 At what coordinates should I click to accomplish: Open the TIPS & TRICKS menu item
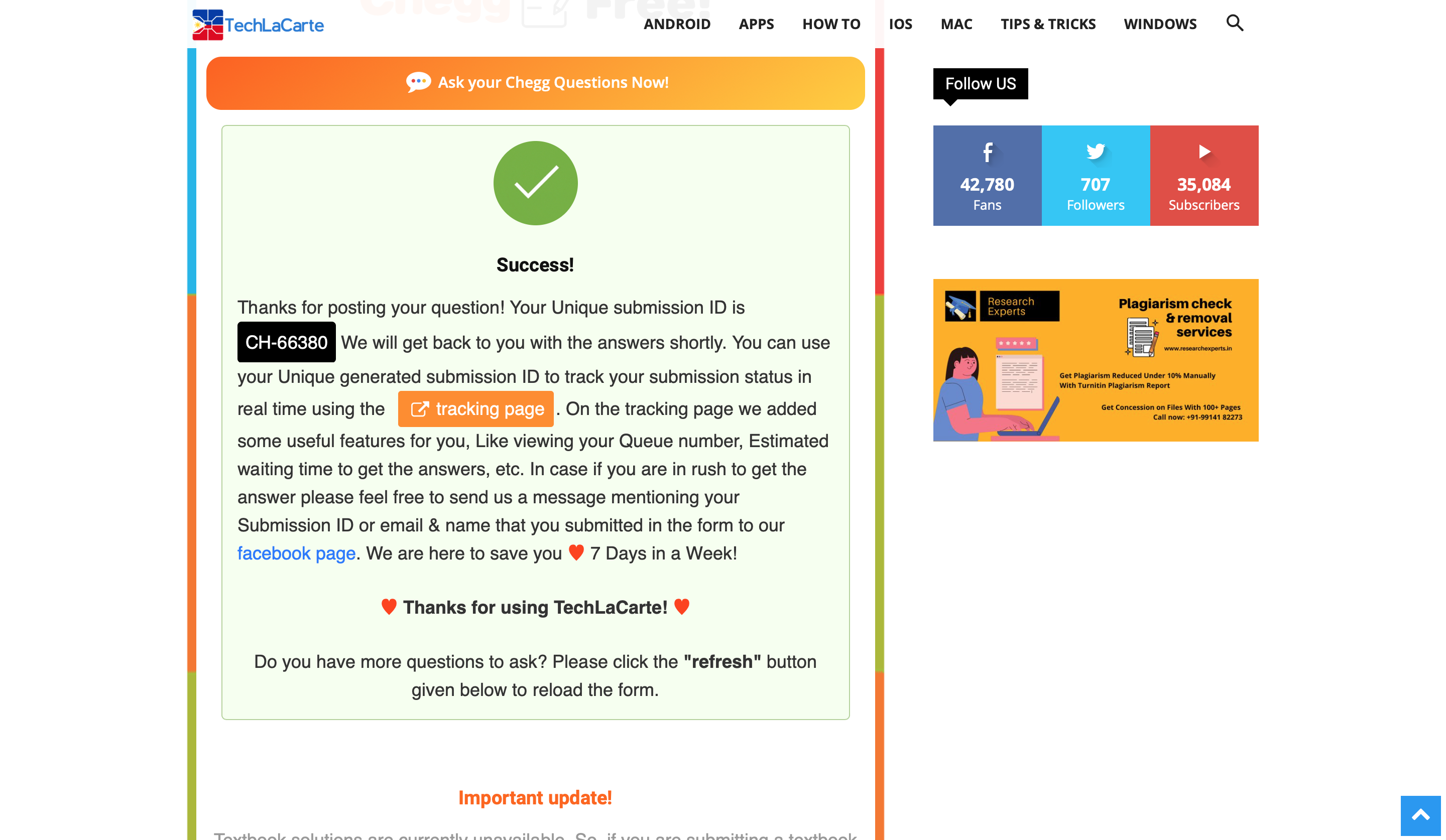(x=1048, y=24)
